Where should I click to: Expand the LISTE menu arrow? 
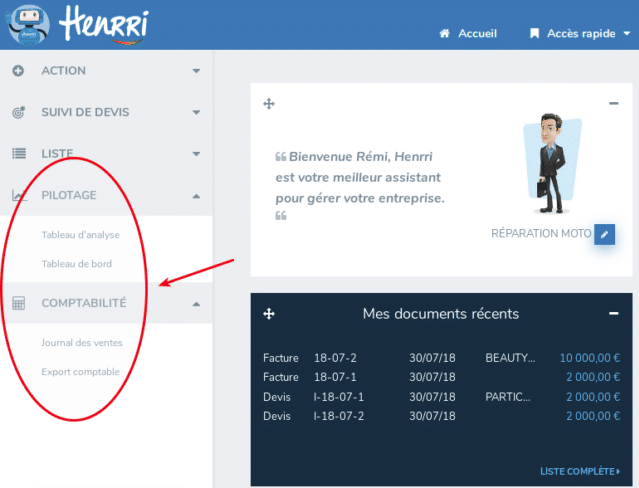tap(196, 154)
